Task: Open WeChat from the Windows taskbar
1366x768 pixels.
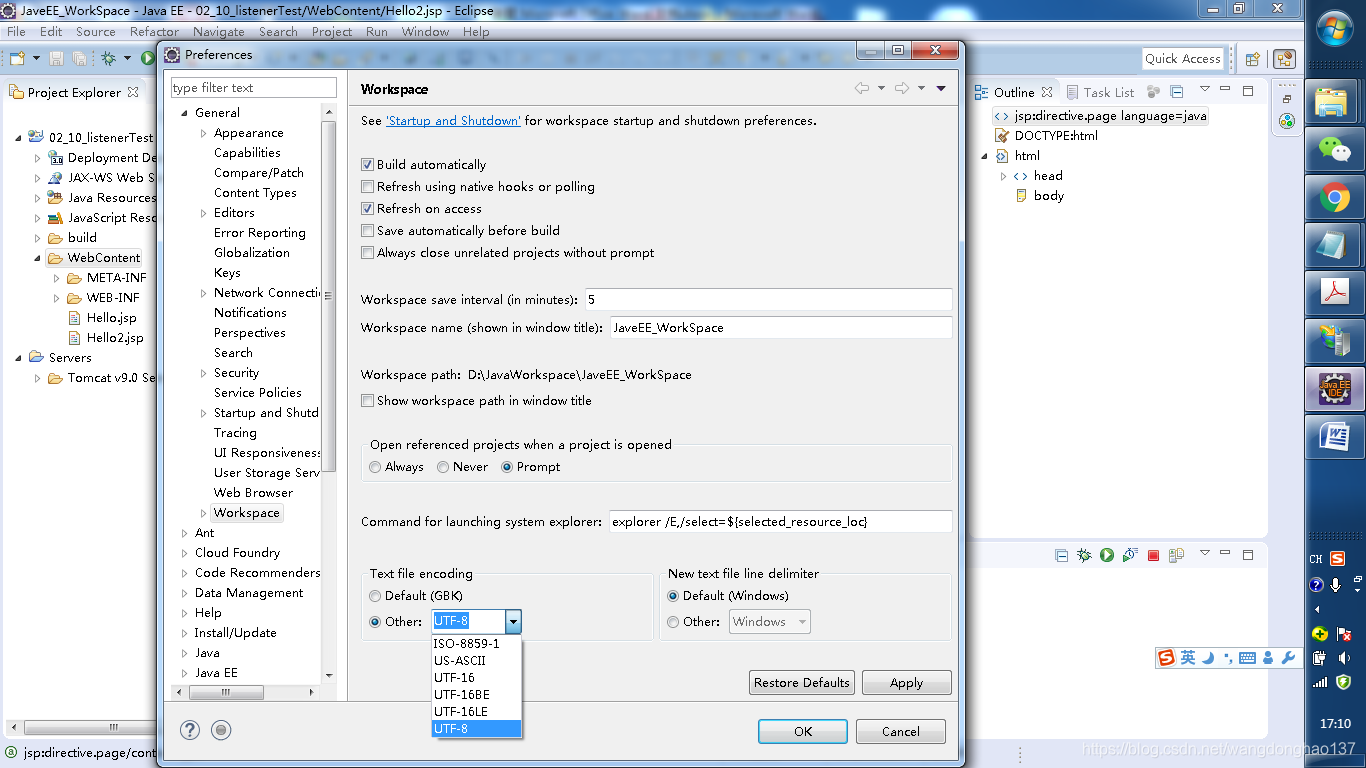Action: click(1335, 150)
